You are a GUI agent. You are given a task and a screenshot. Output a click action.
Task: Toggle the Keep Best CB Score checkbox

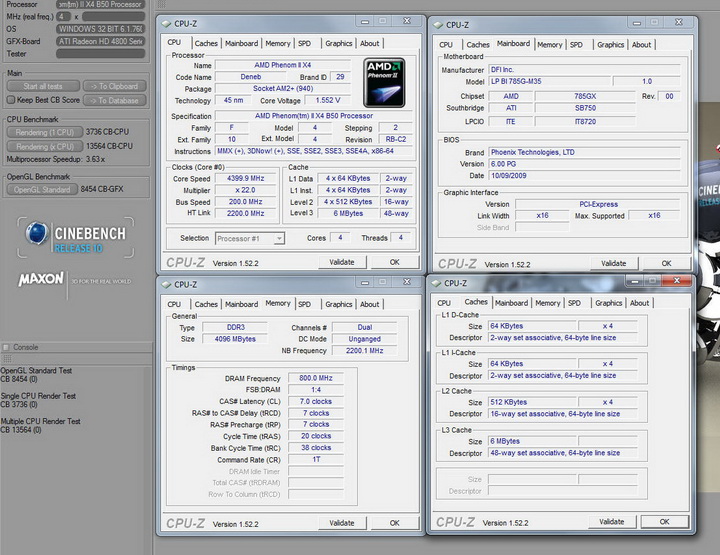[12, 100]
